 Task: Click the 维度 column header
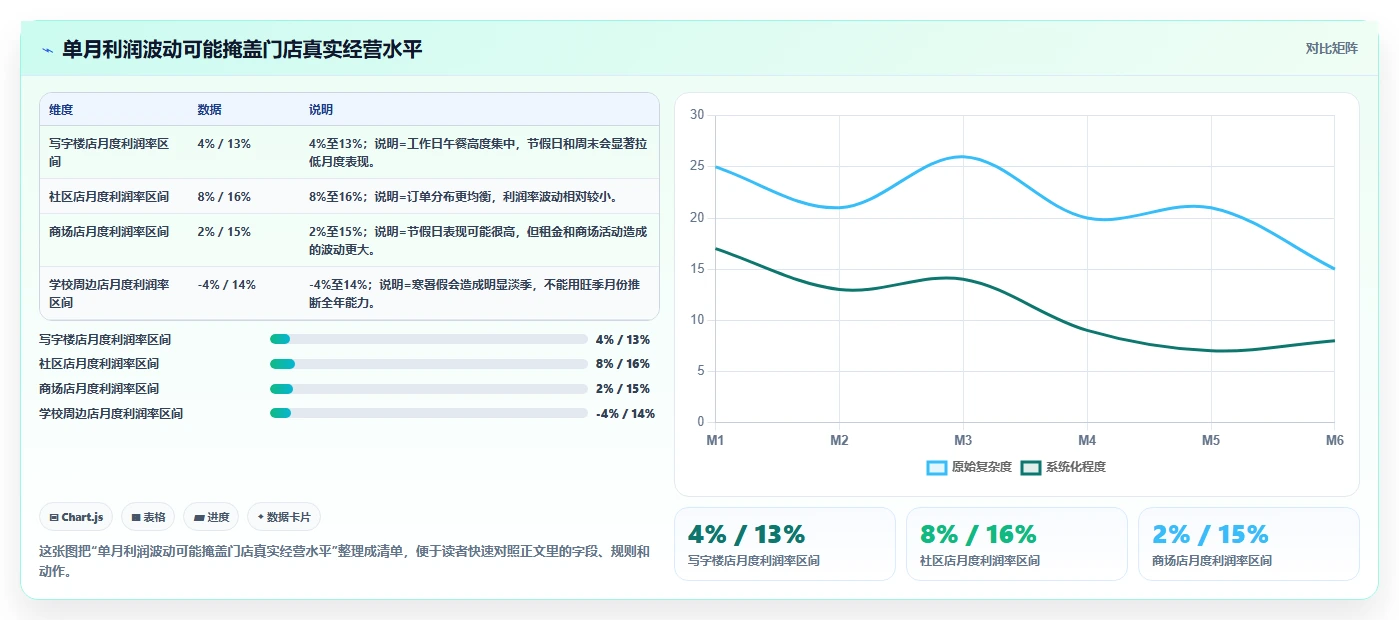(61, 110)
